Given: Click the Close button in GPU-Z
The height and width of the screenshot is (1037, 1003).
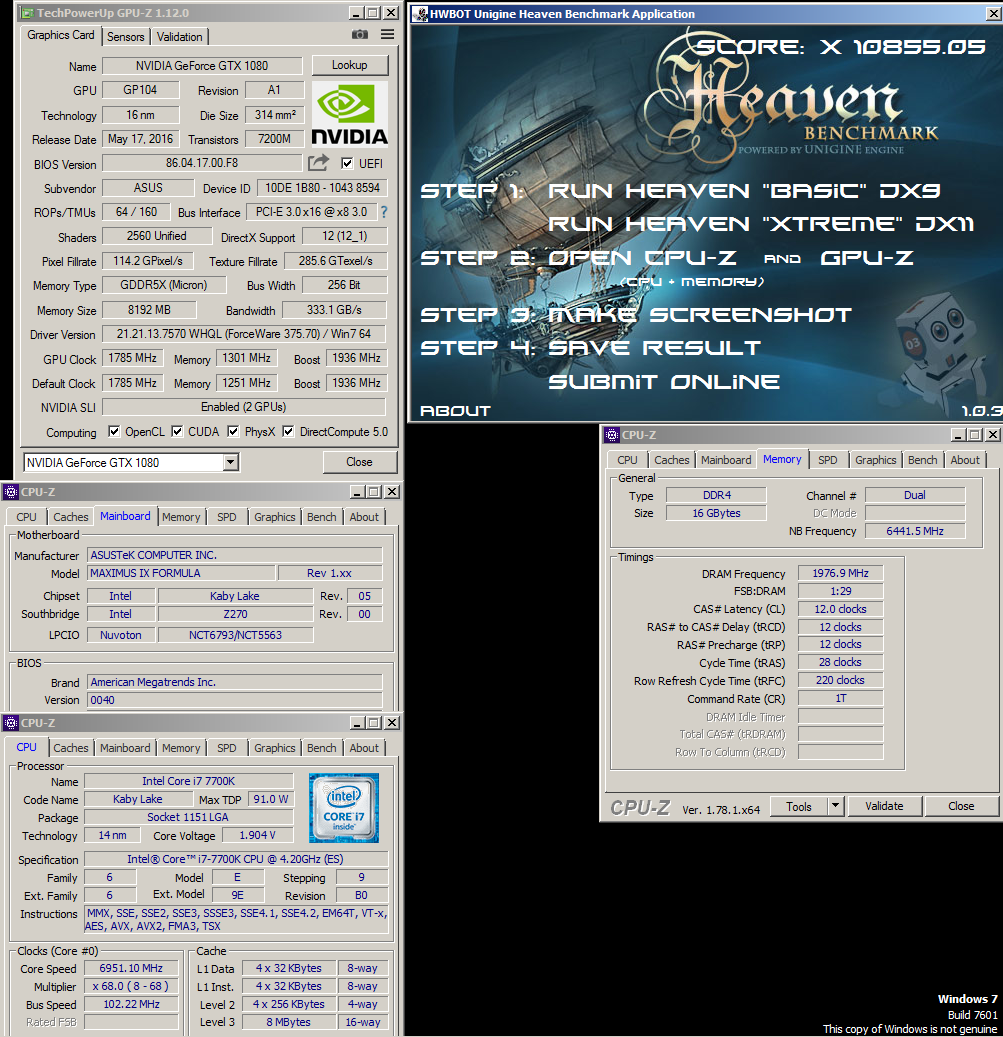Looking at the screenshot, I should pos(360,462).
